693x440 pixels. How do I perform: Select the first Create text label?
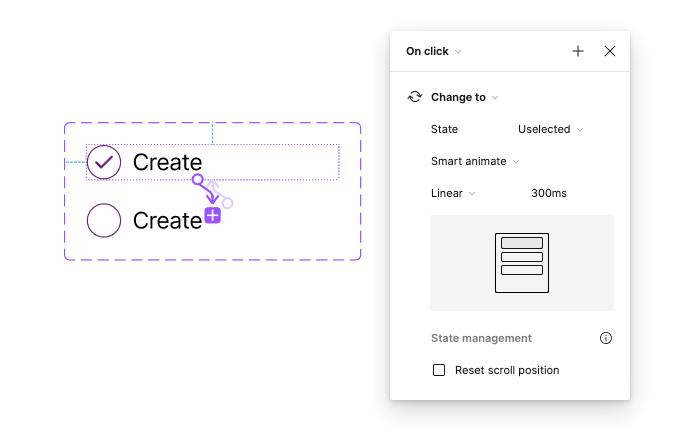click(167, 162)
